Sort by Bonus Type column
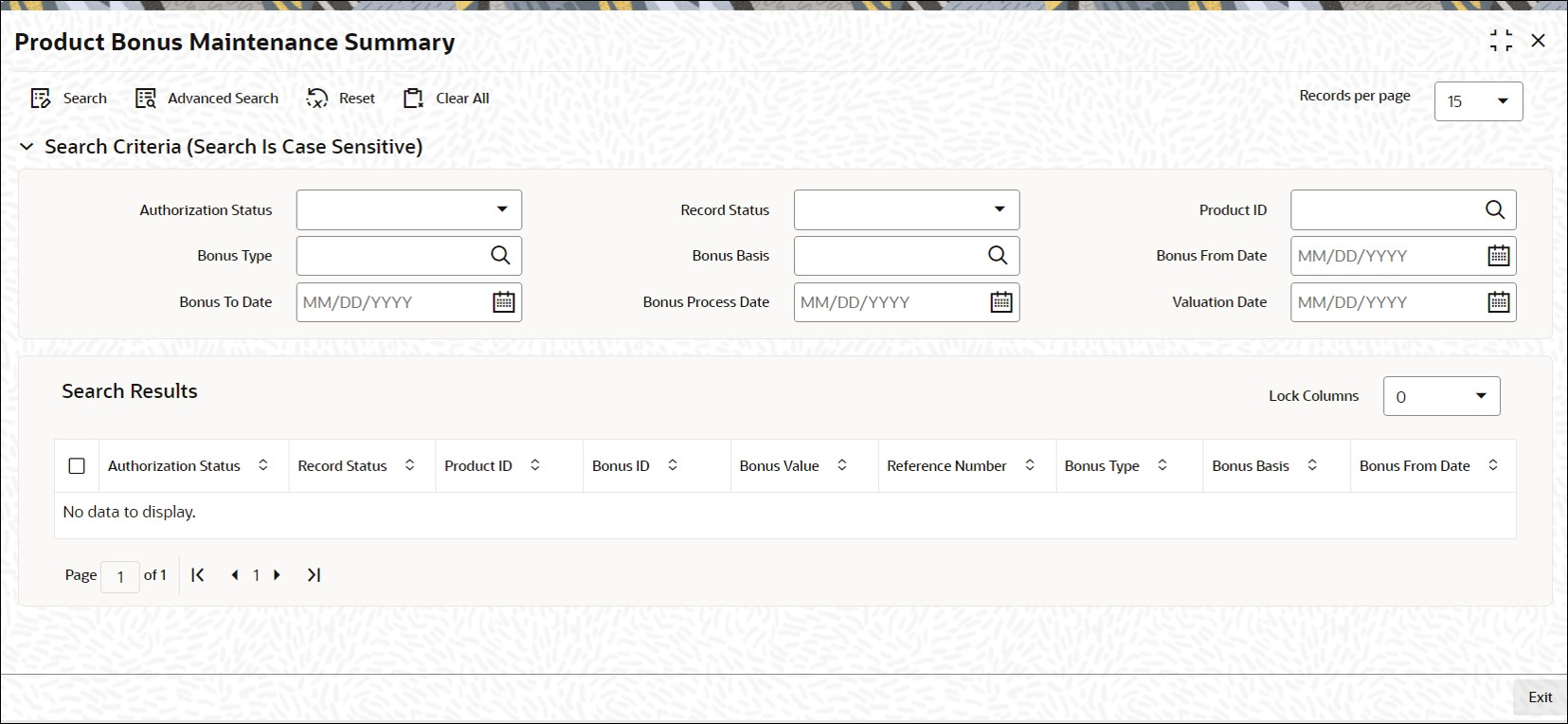 point(1162,465)
